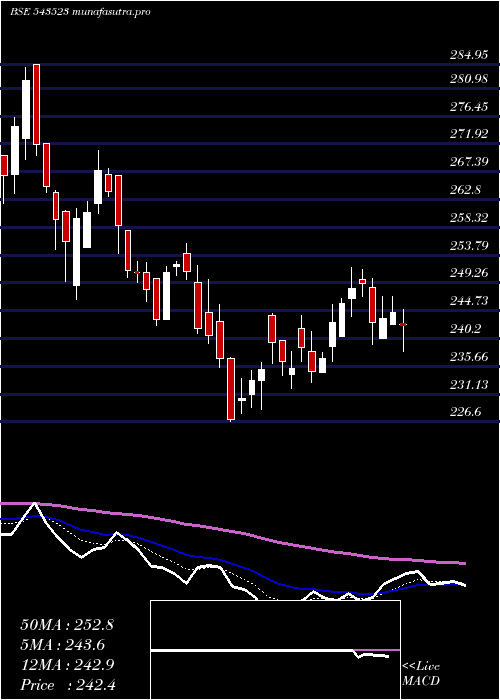Click the 50MA : 252.8 readout
The width and height of the screenshot is (500, 700).
(67, 625)
